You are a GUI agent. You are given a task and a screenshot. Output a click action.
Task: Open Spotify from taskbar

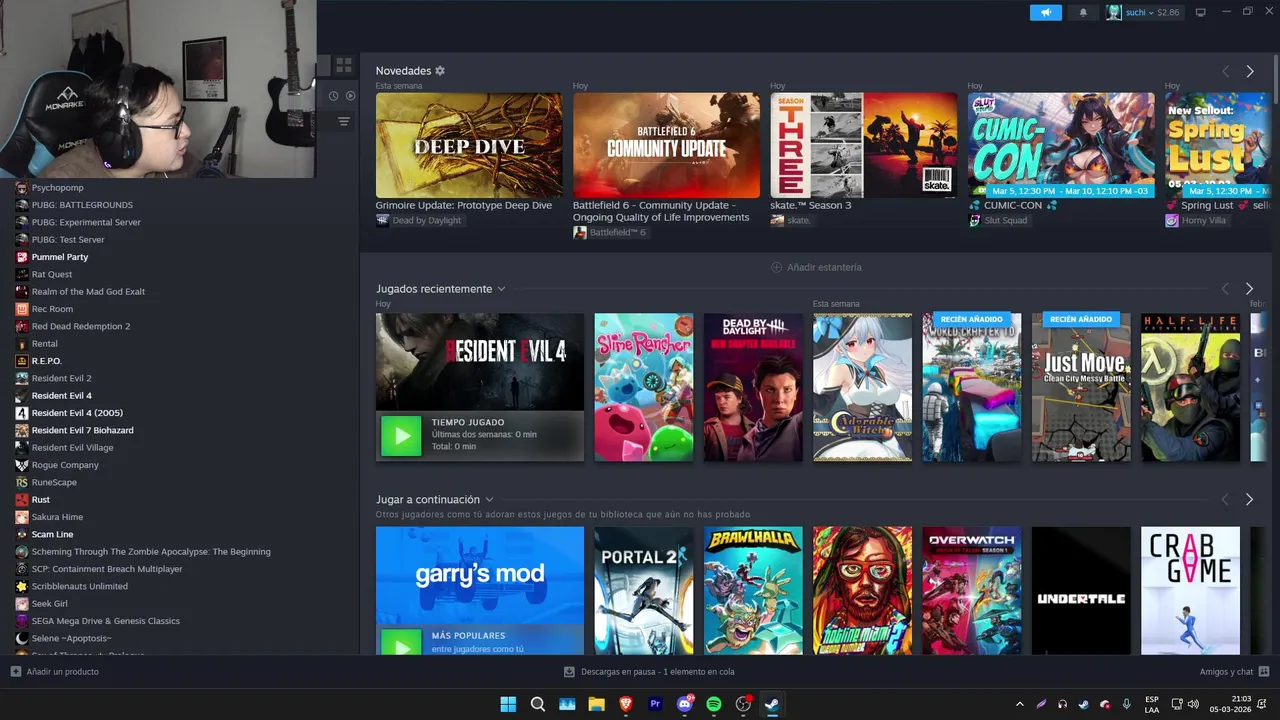click(x=714, y=704)
